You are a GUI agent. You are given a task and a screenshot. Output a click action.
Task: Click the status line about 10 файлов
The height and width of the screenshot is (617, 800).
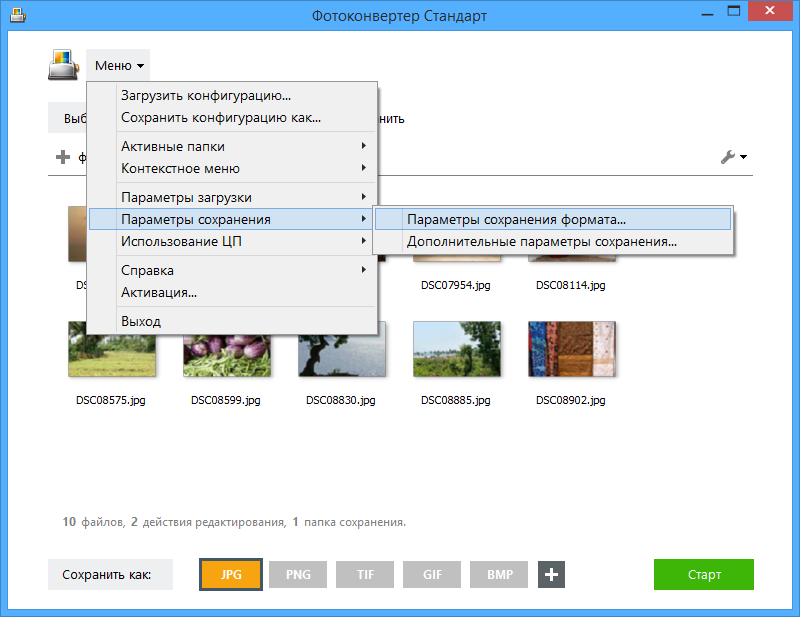(x=234, y=522)
